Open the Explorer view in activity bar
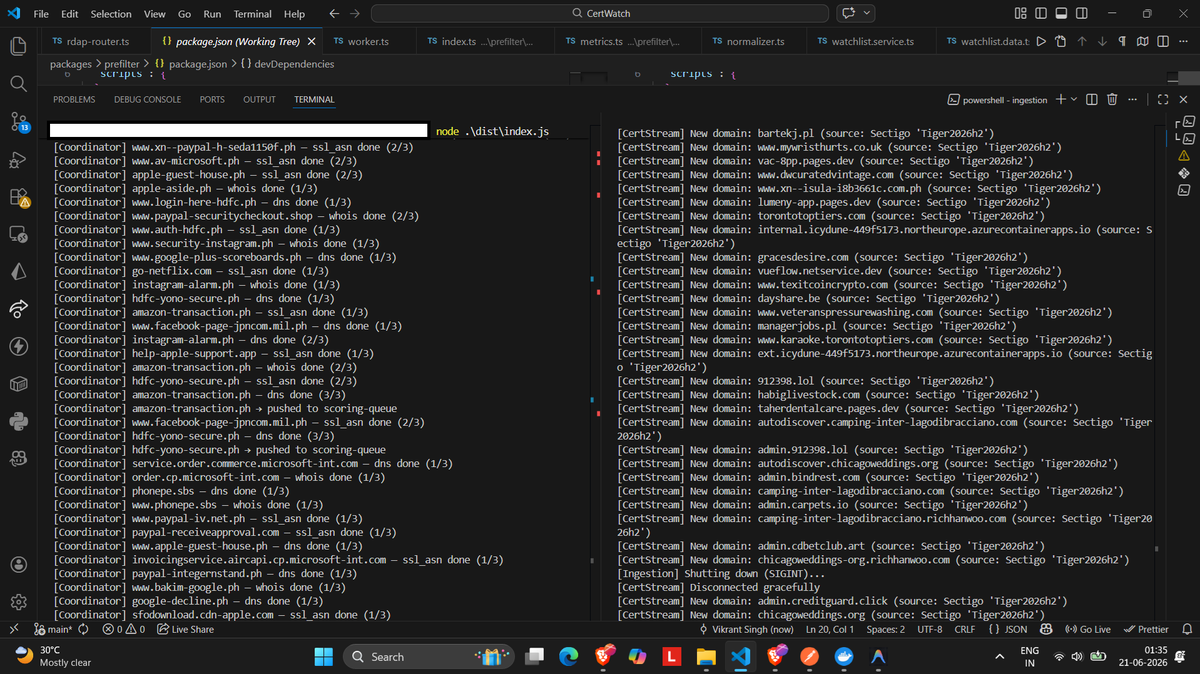1200x674 pixels. coord(18,47)
